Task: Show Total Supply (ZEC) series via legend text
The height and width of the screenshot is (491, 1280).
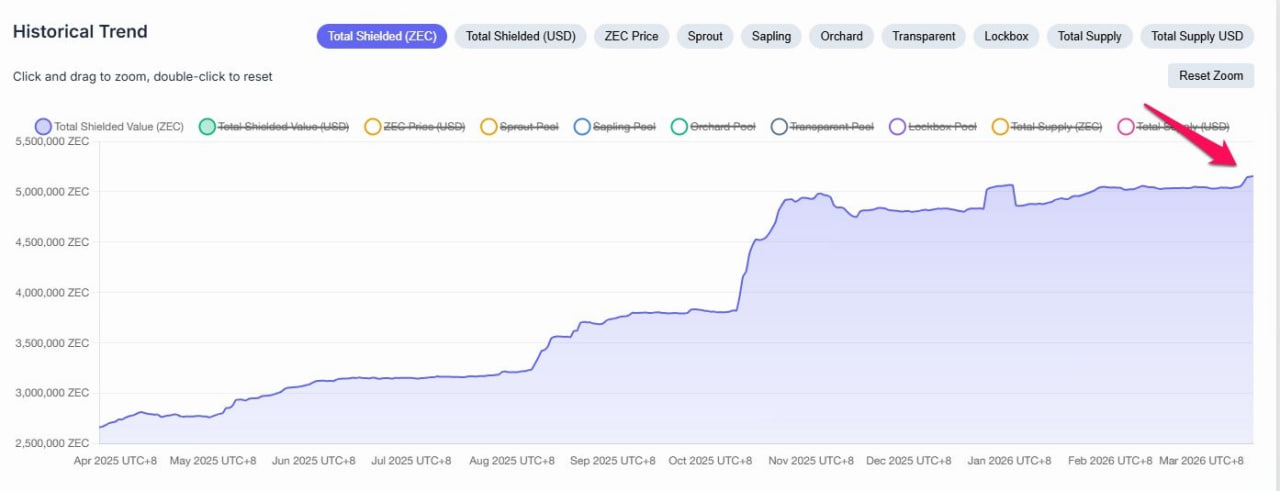Action: point(1056,127)
